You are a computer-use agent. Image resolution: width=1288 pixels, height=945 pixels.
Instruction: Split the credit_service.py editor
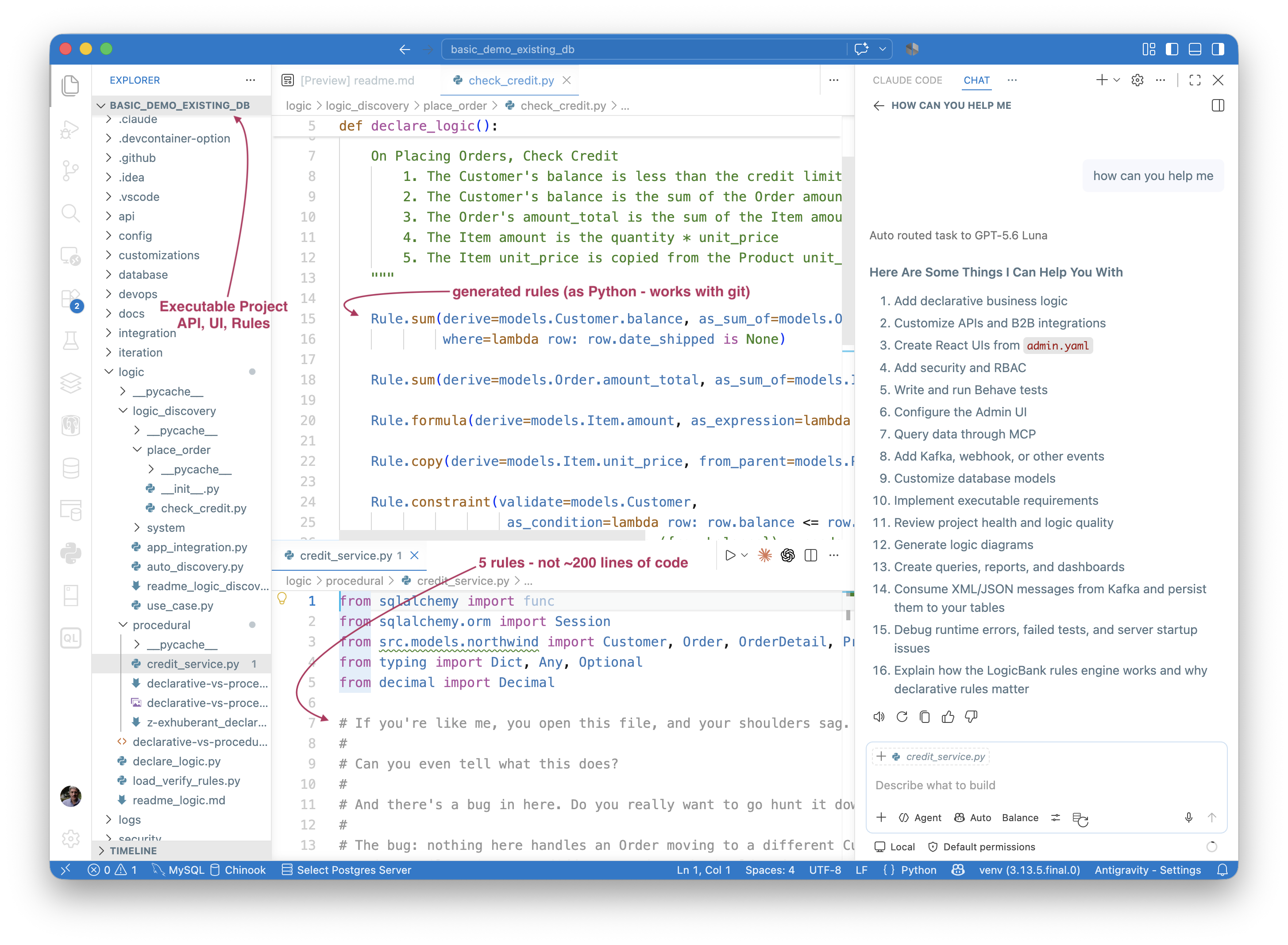810,555
